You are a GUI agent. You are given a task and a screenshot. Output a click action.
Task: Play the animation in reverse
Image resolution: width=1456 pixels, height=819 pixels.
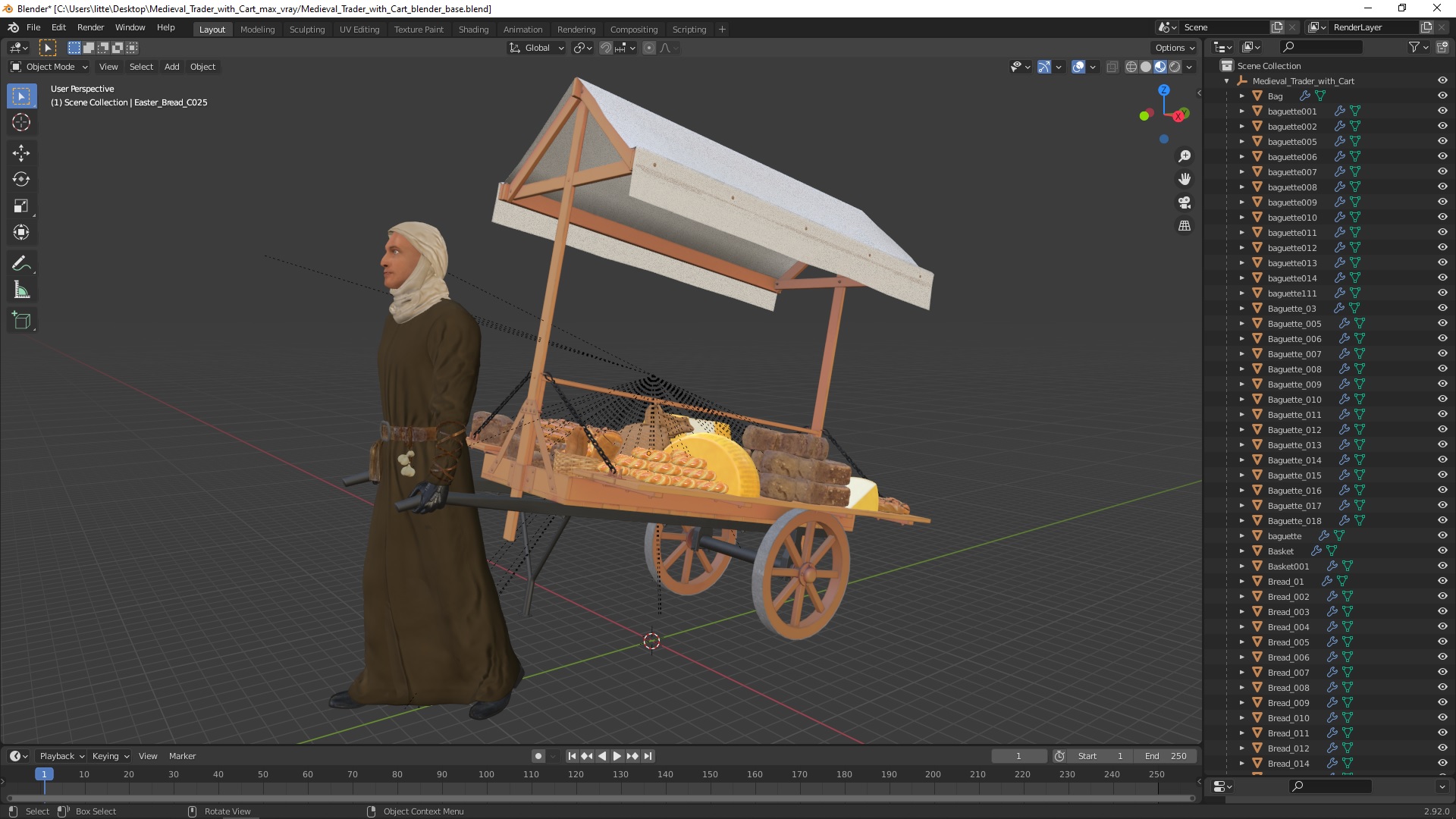click(602, 756)
